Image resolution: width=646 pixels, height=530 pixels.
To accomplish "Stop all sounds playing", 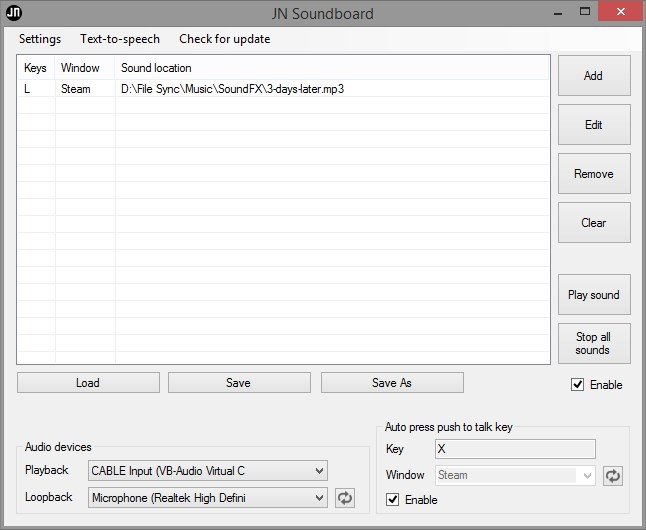I will point(593,343).
